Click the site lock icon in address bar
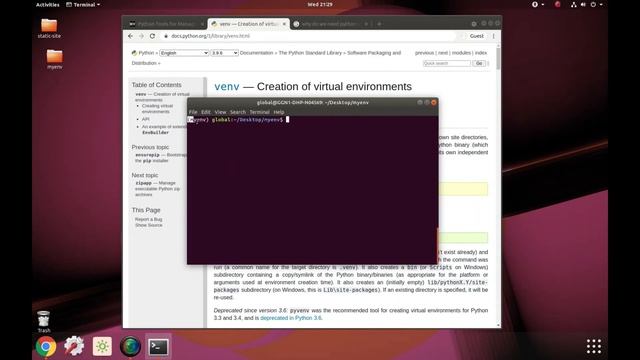640x360 pixels. coord(166,36)
